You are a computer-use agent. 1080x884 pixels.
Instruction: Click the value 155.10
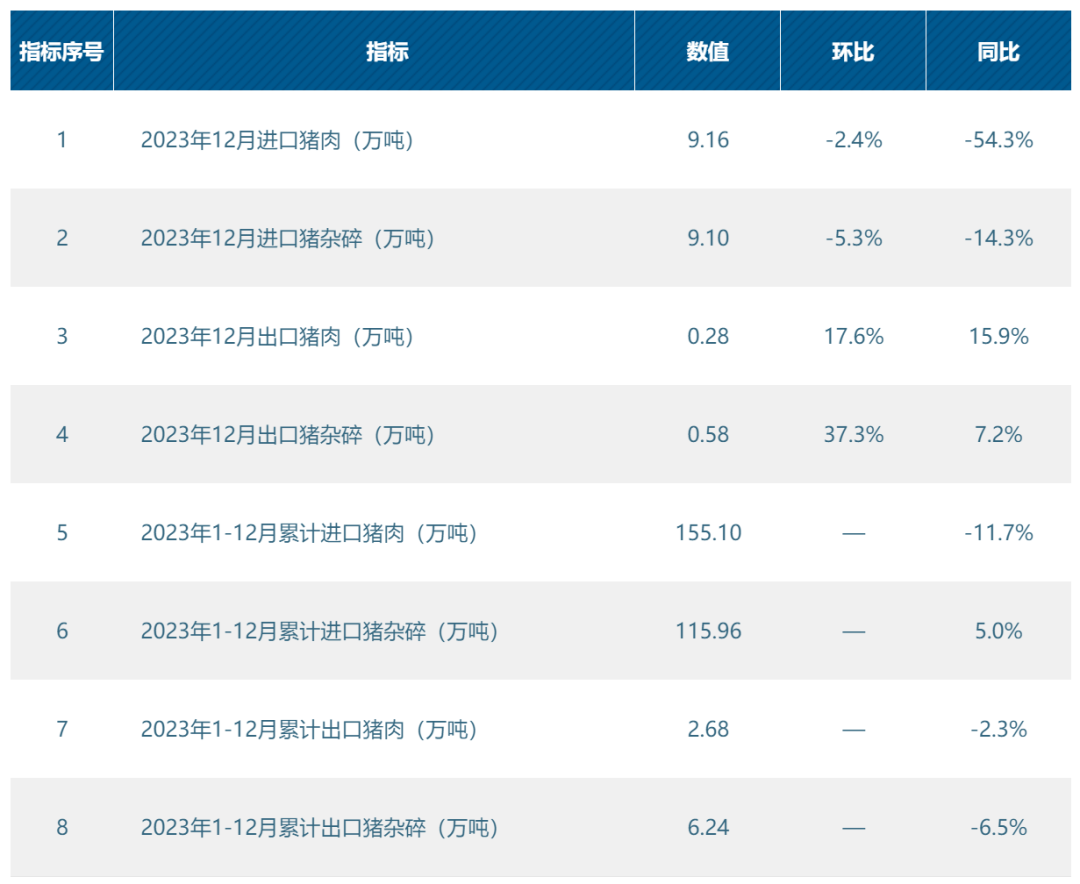[x=708, y=533]
